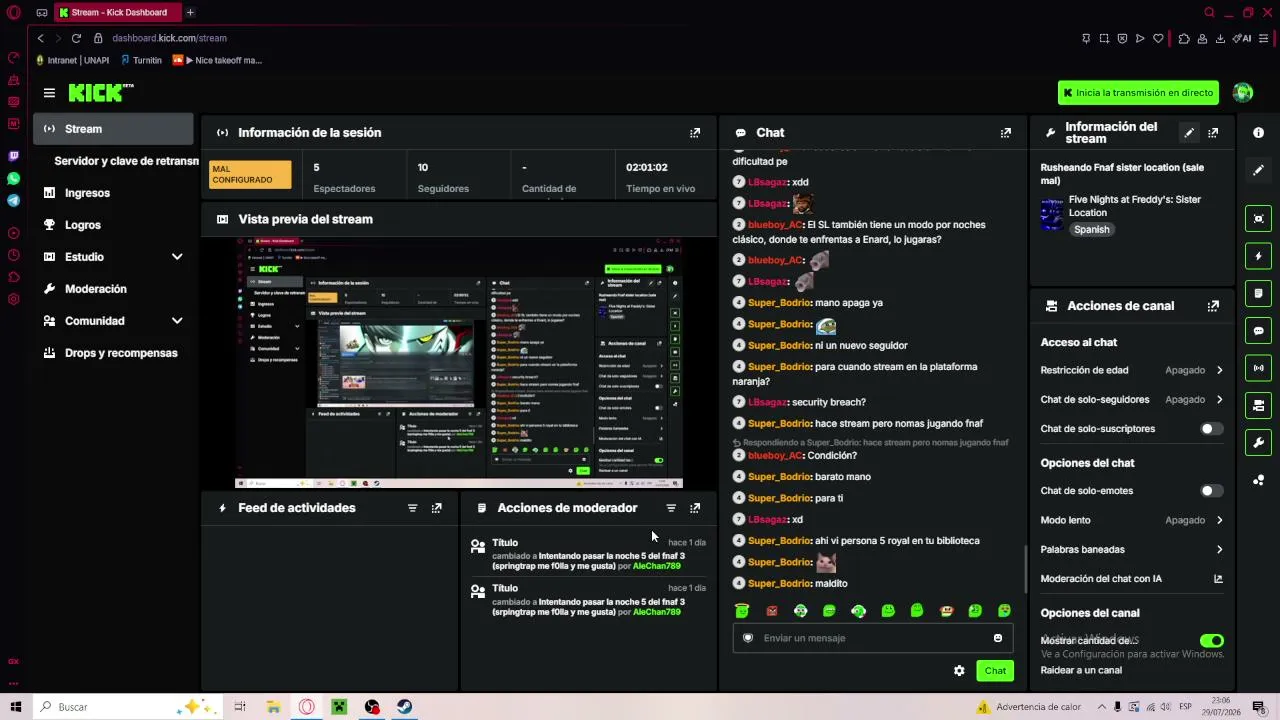Send message with the Chat button
The image size is (1280, 720).
(x=995, y=671)
